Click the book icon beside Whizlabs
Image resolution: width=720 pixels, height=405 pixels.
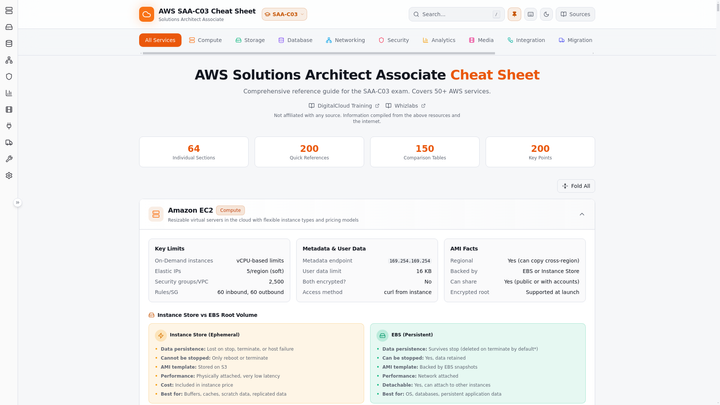388,106
